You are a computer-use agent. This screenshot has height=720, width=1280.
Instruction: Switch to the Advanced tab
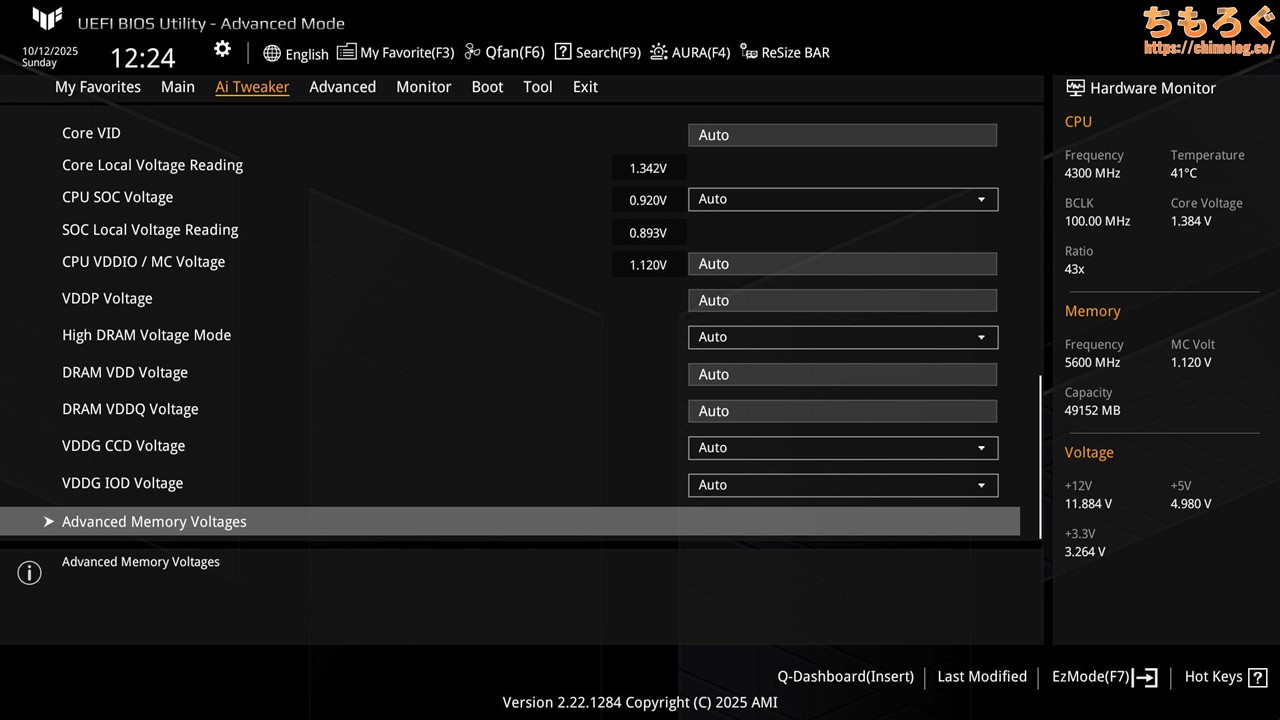(342, 87)
